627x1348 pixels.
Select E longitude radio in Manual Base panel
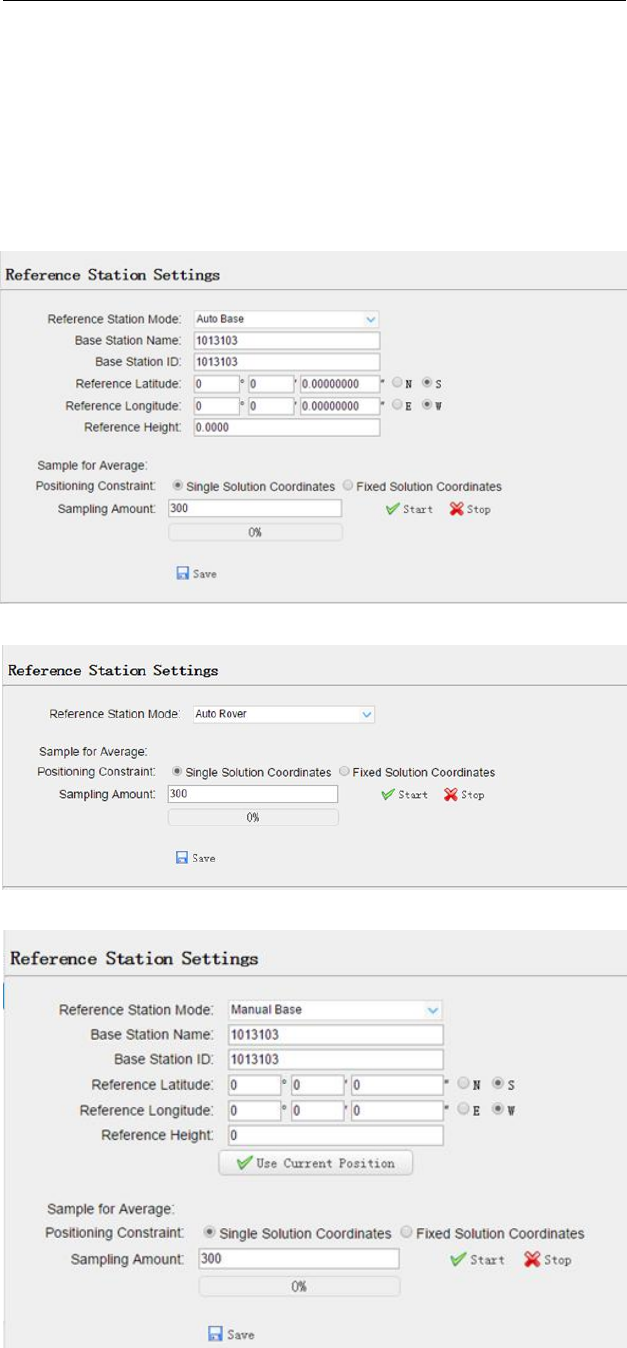[x=463, y=1109]
